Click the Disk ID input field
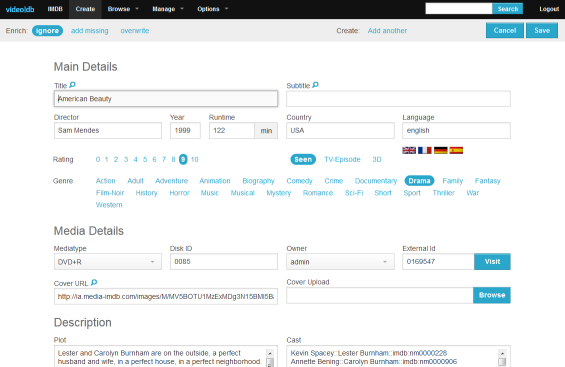Viewport: 565px width, 367px height. click(224, 262)
